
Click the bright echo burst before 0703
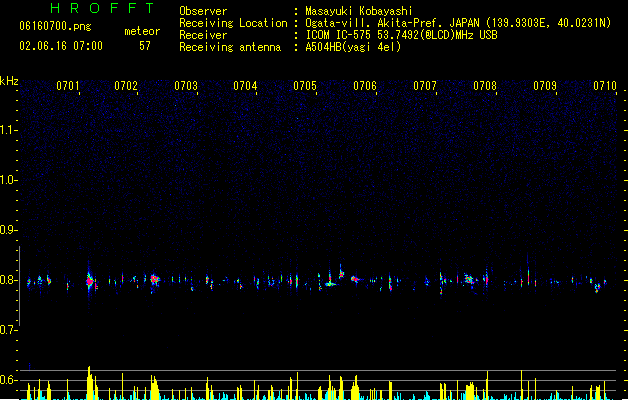point(154,279)
